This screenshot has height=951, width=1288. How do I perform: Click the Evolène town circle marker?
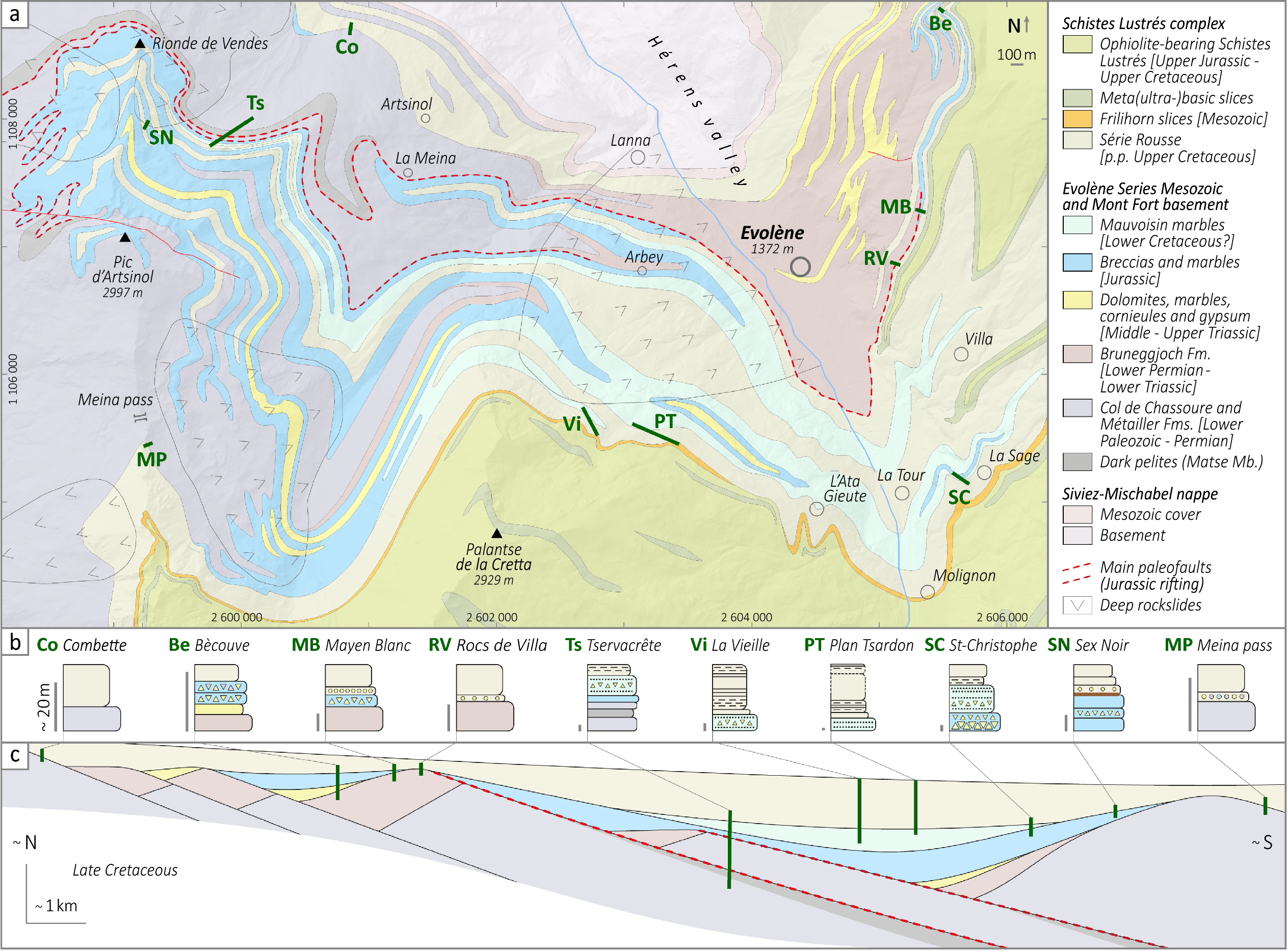click(x=800, y=267)
